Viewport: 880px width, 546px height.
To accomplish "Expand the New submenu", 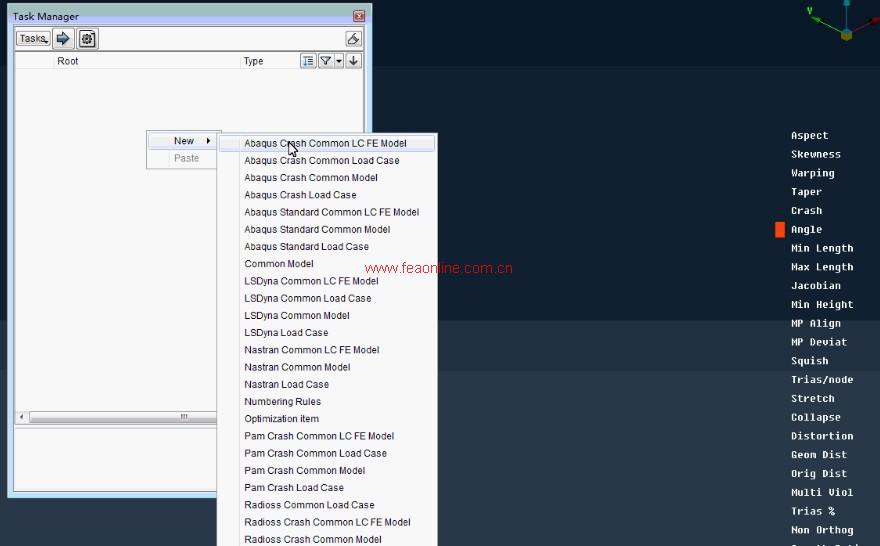I will 184,141.
